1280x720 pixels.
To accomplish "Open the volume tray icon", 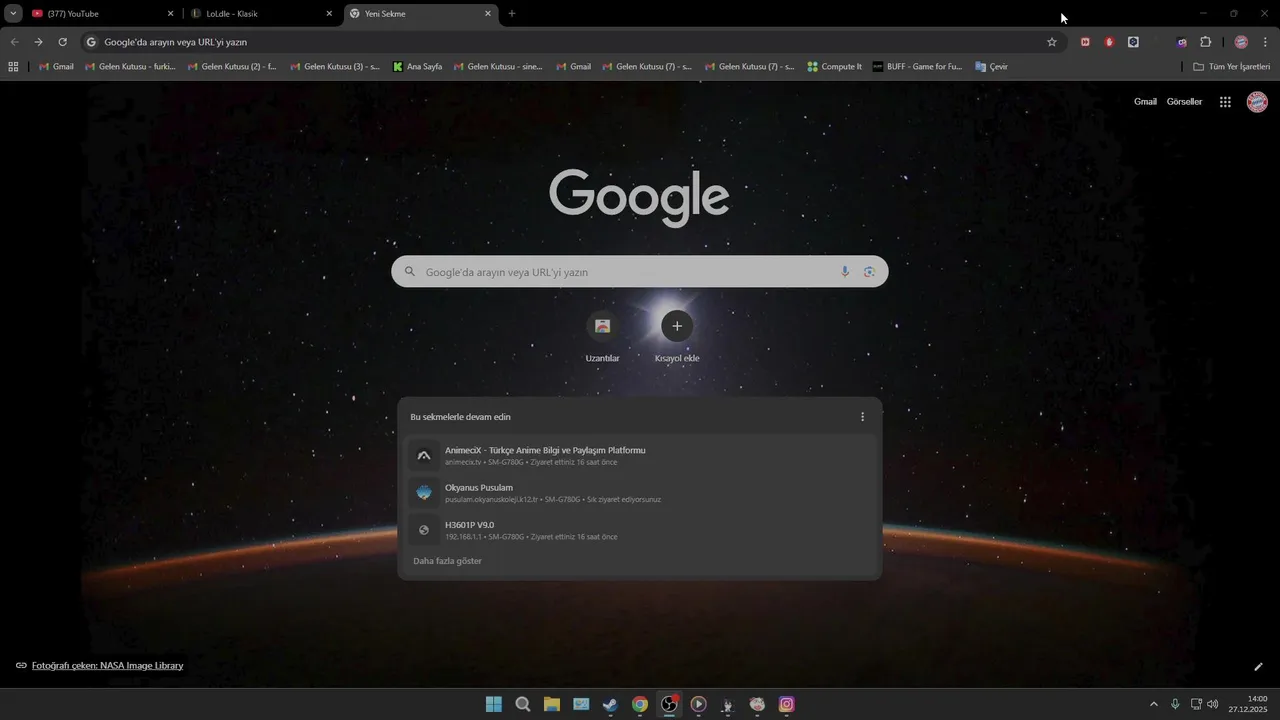I will pos(1213,704).
